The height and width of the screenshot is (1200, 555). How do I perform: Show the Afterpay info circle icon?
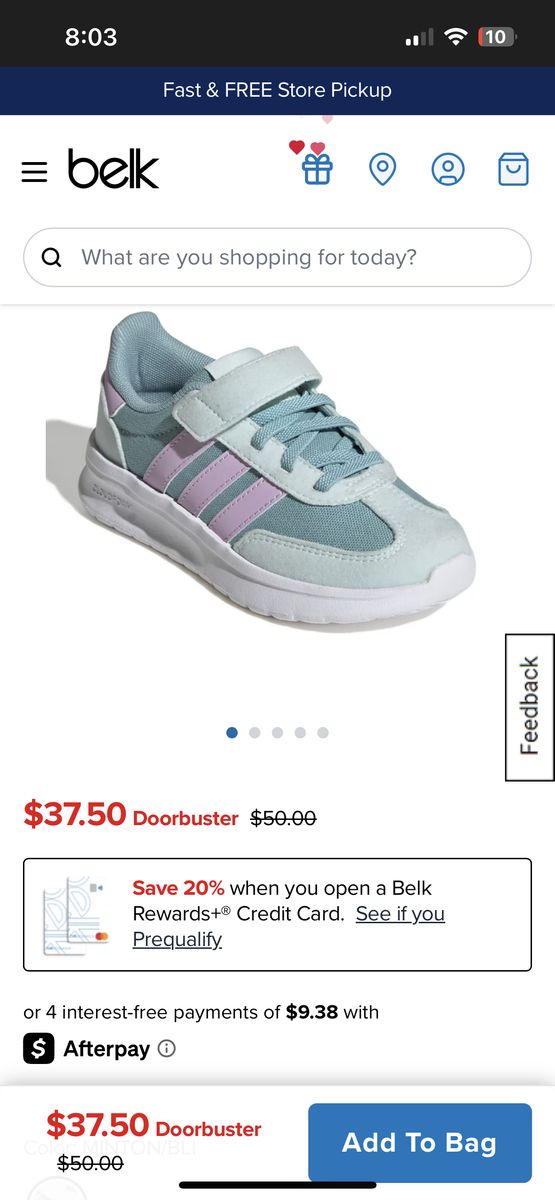pos(167,1049)
